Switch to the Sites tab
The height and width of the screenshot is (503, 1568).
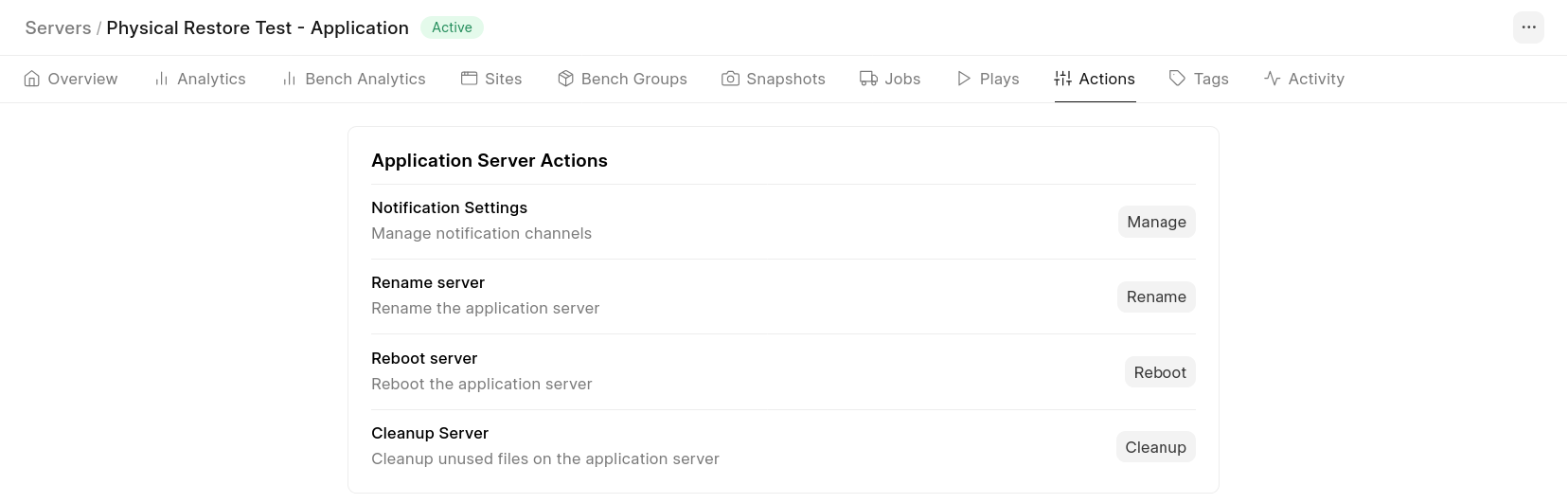pos(503,79)
